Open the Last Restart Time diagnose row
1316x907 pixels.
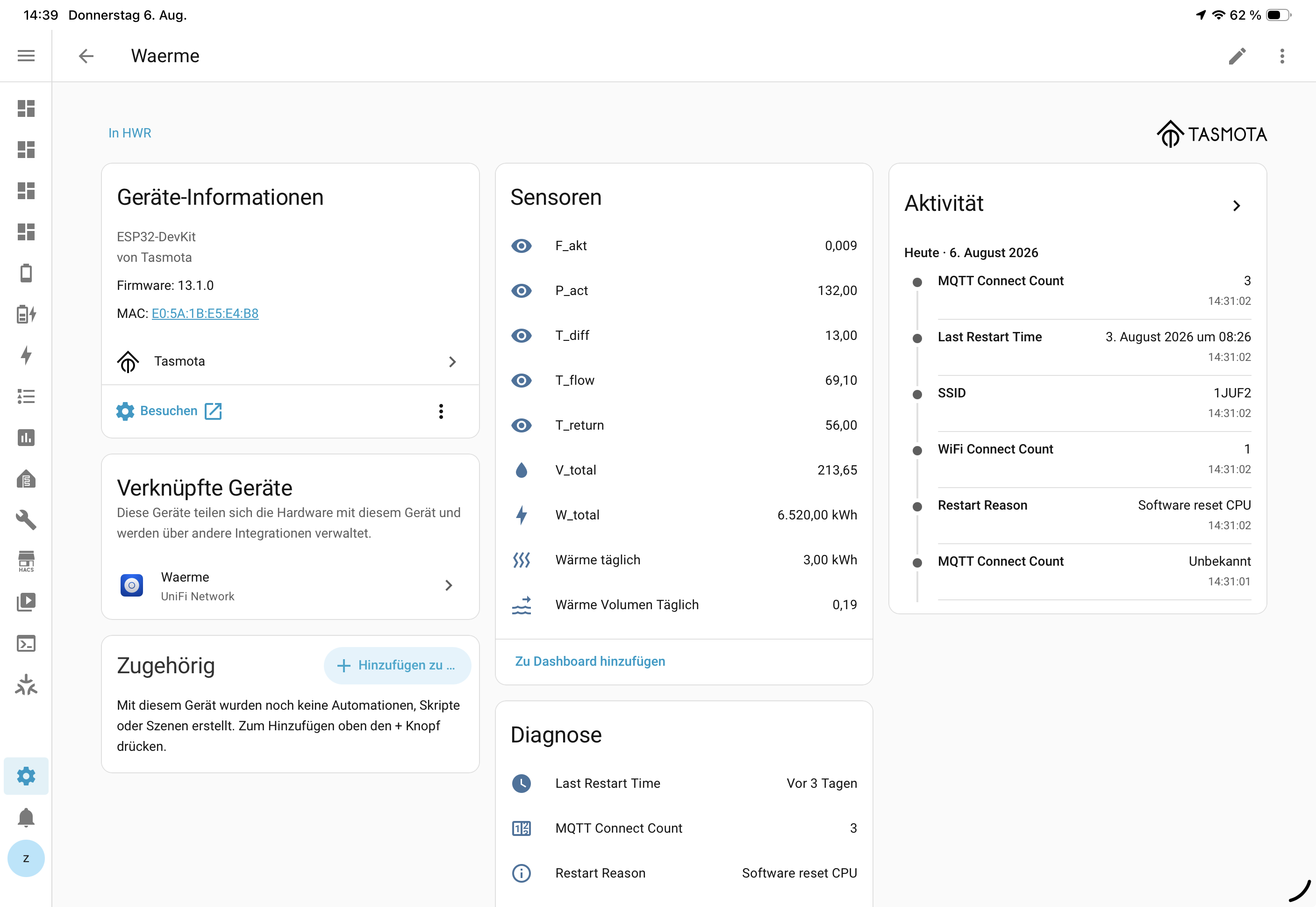click(684, 783)
